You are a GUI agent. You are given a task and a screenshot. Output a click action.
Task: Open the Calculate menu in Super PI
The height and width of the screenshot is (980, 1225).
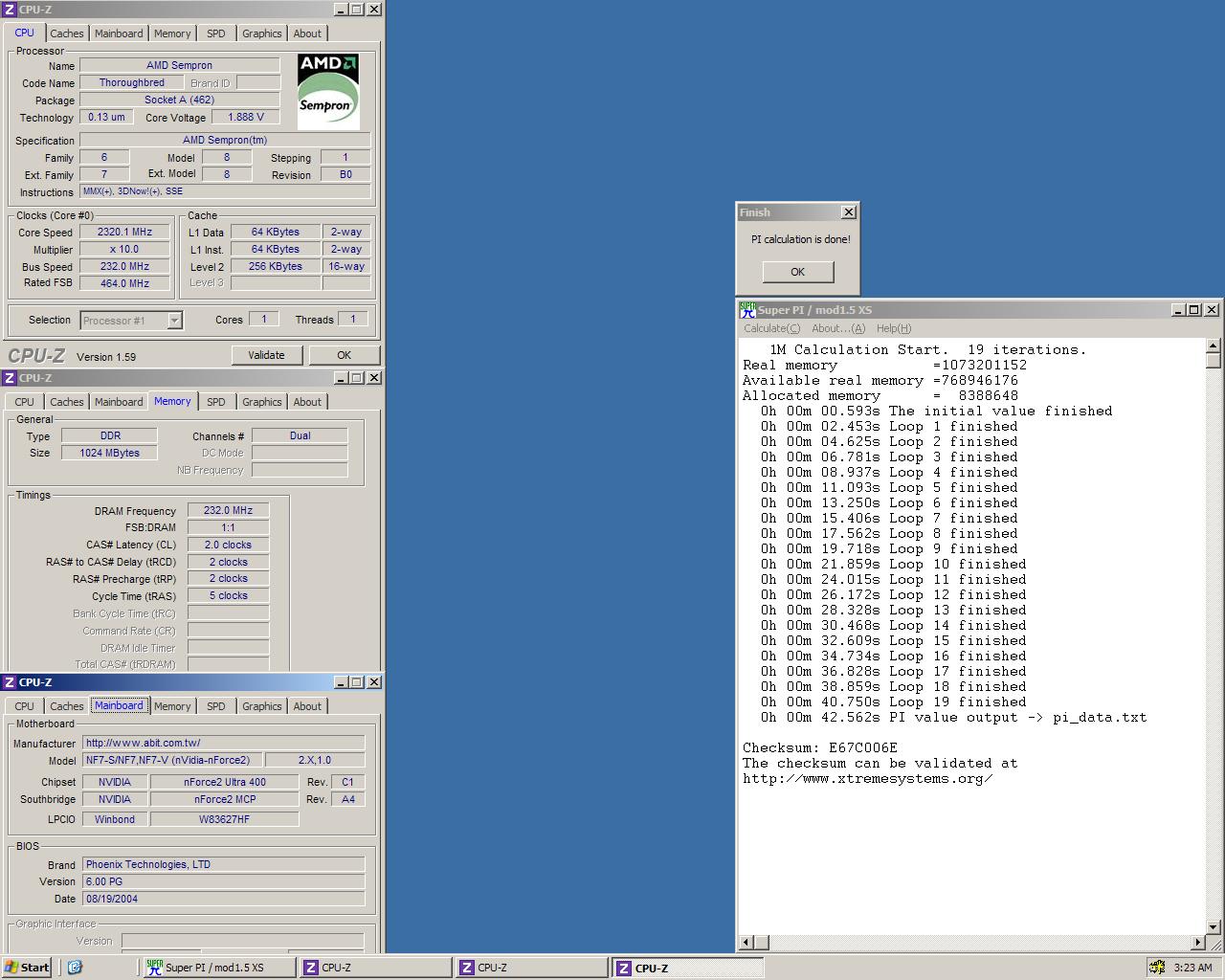pyautogui.click(x=771, y=328)
